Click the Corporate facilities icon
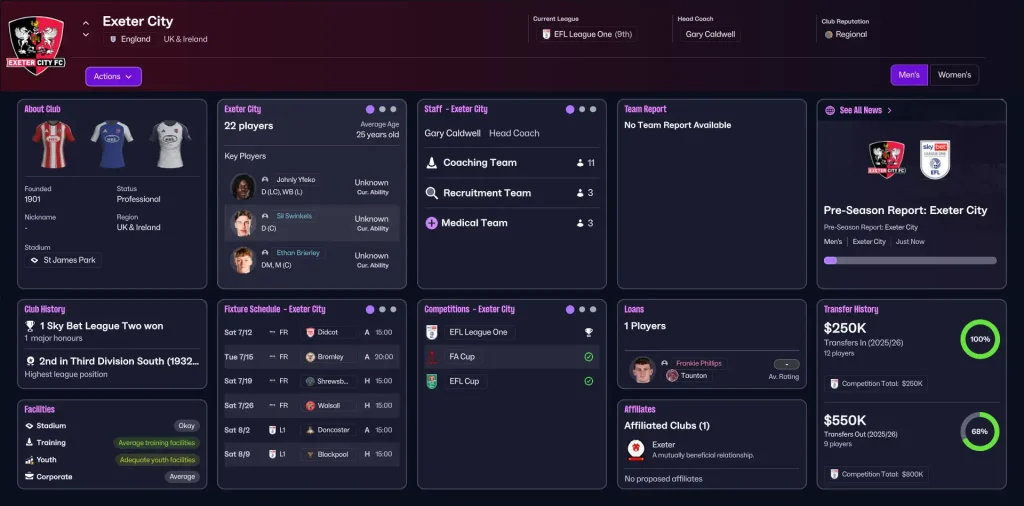Screen dimensions: 1024x506 [29, 477]
